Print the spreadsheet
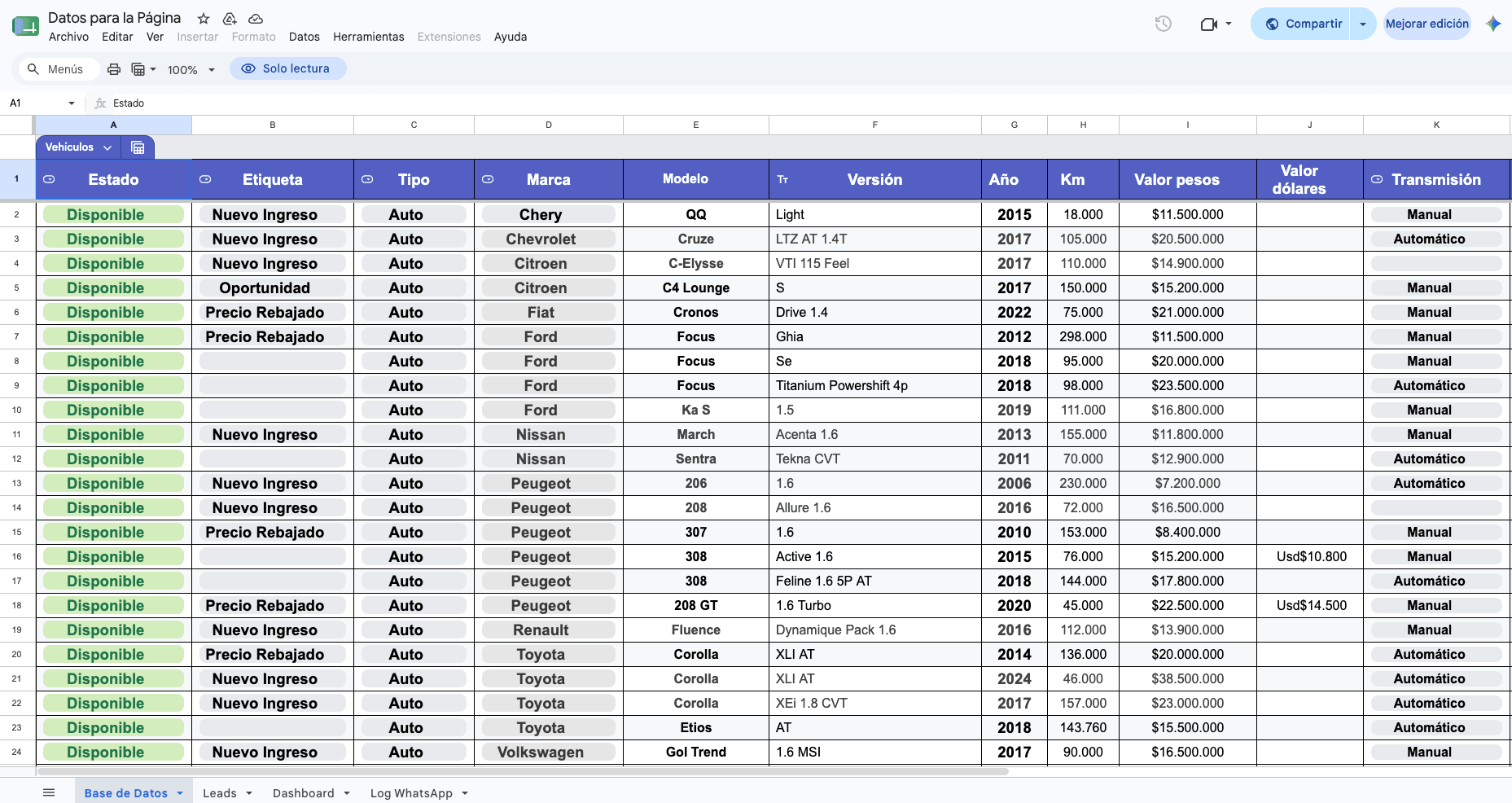Image resolution: width=1512 pixels, height=803 pixels. (114, 69)
